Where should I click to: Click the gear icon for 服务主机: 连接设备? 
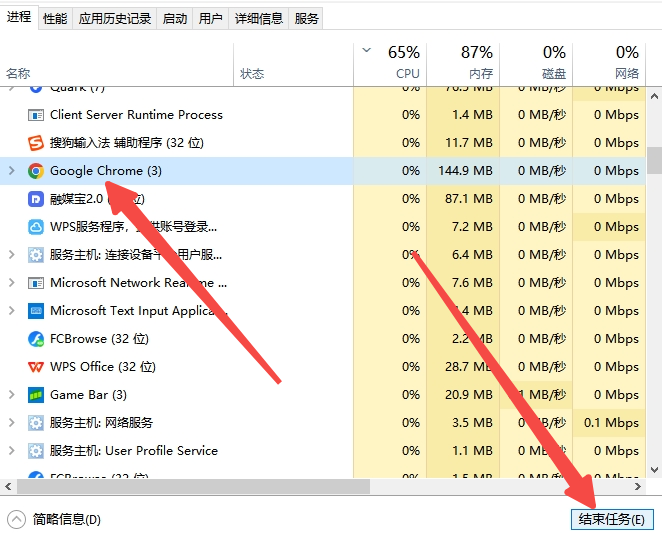(36, 255)
